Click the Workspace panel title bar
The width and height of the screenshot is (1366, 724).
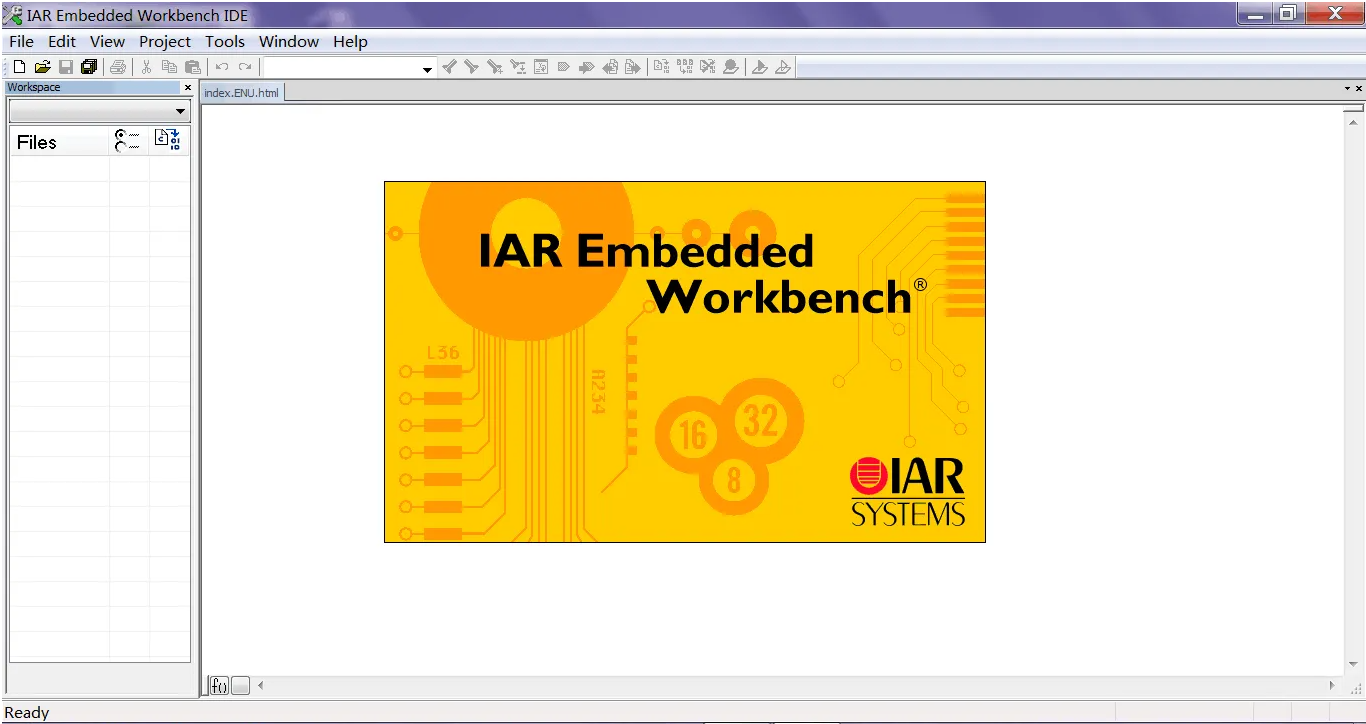click(92, 87)
